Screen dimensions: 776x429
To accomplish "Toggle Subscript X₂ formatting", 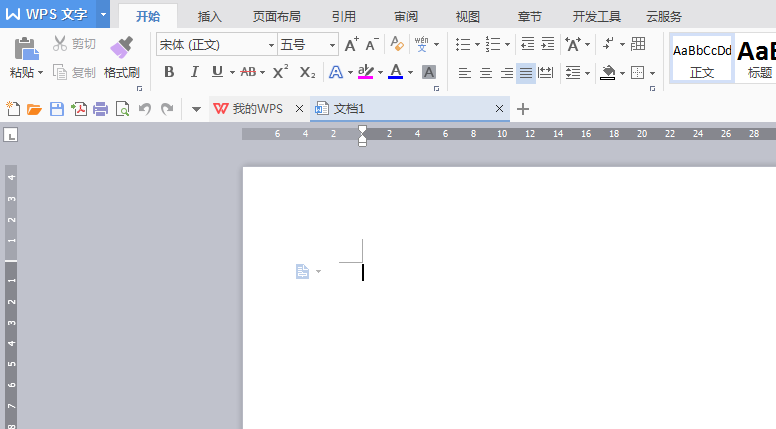I will coord(307,73).
